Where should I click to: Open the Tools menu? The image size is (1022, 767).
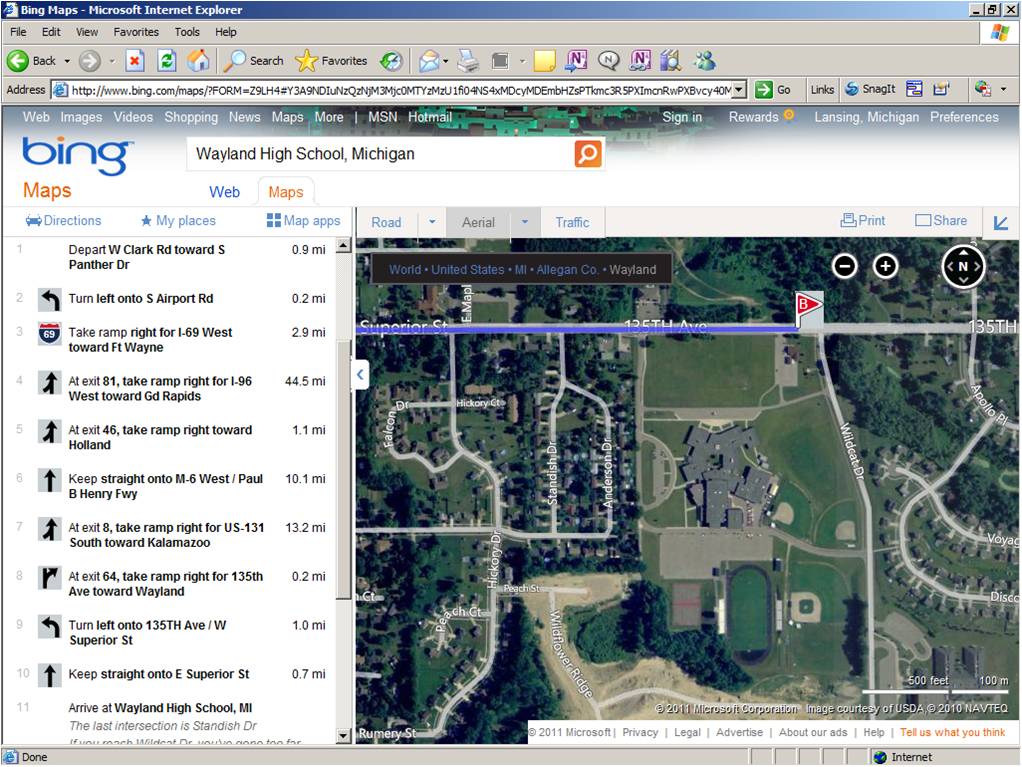tap(187, 32)
